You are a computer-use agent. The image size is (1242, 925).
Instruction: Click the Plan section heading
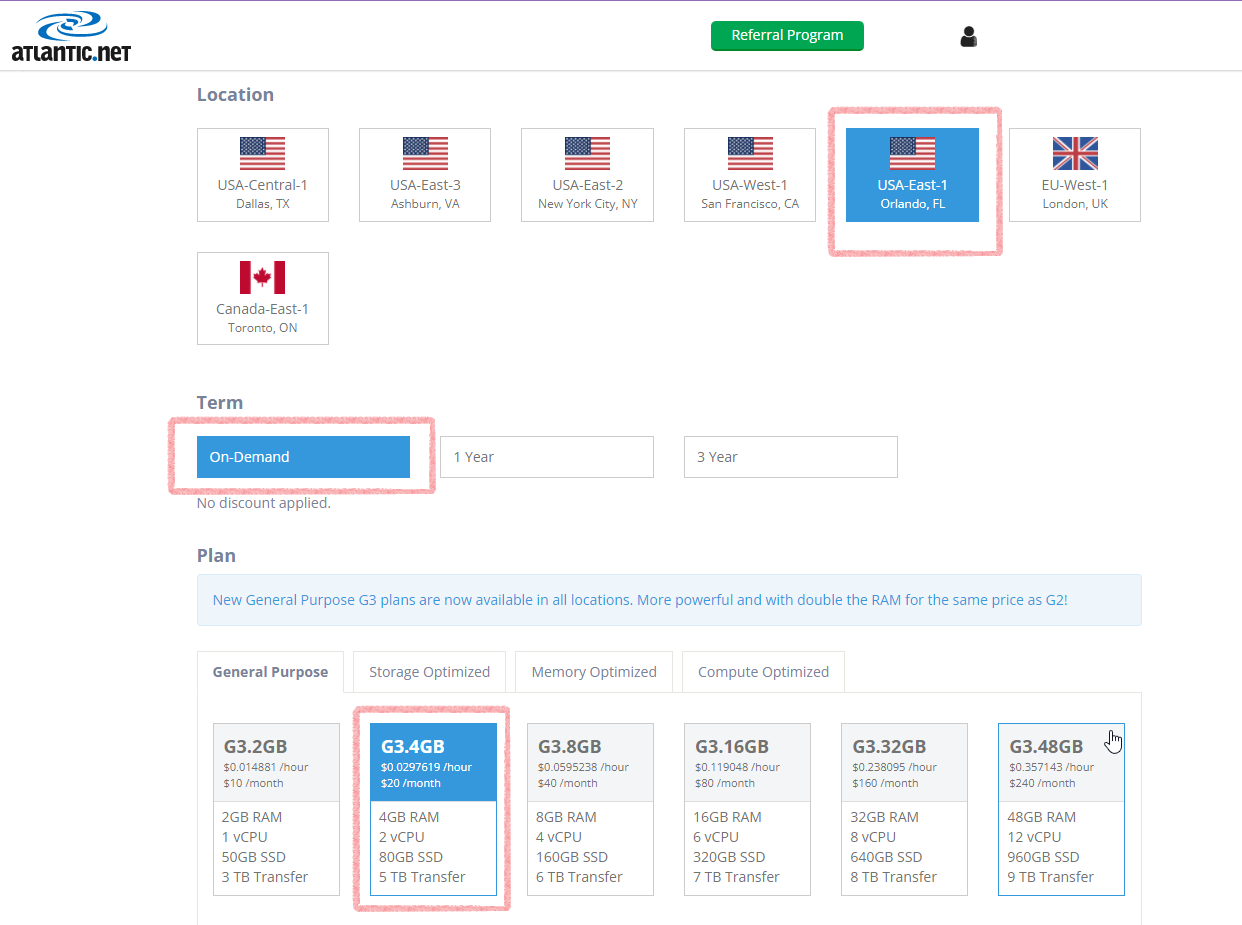point(216,556)
